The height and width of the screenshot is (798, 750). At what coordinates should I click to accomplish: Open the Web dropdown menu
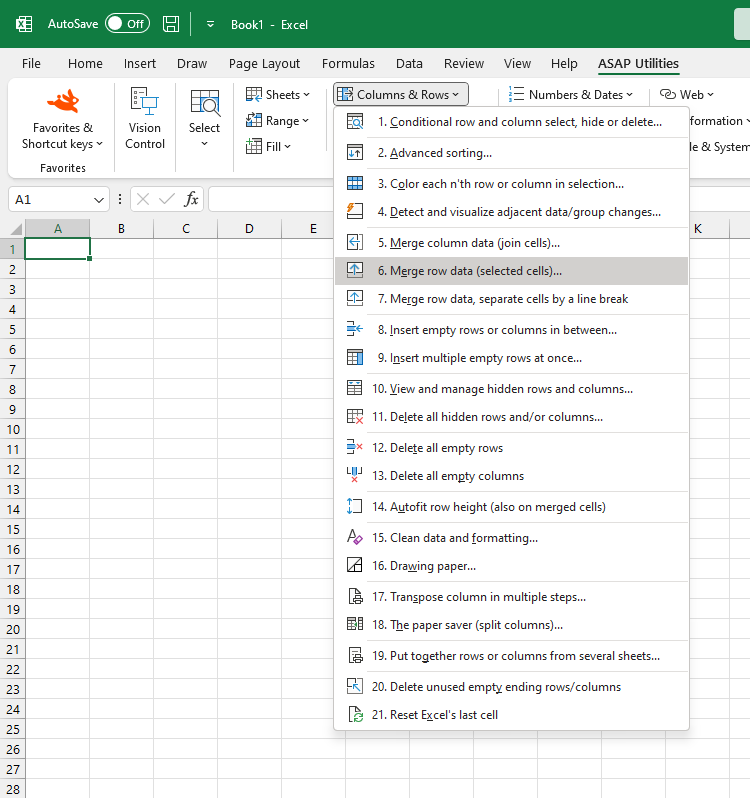point(686,95)
